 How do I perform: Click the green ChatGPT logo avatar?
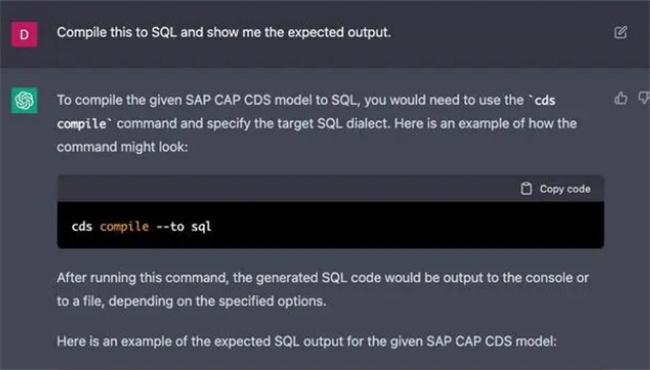point(24,100)
